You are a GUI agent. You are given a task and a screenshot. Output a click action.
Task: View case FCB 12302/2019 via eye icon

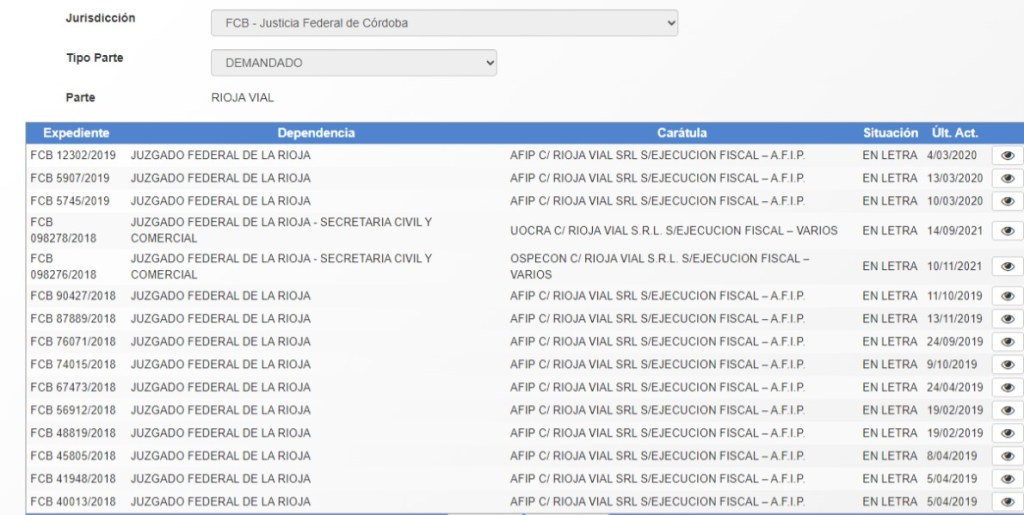point(1007,155)
